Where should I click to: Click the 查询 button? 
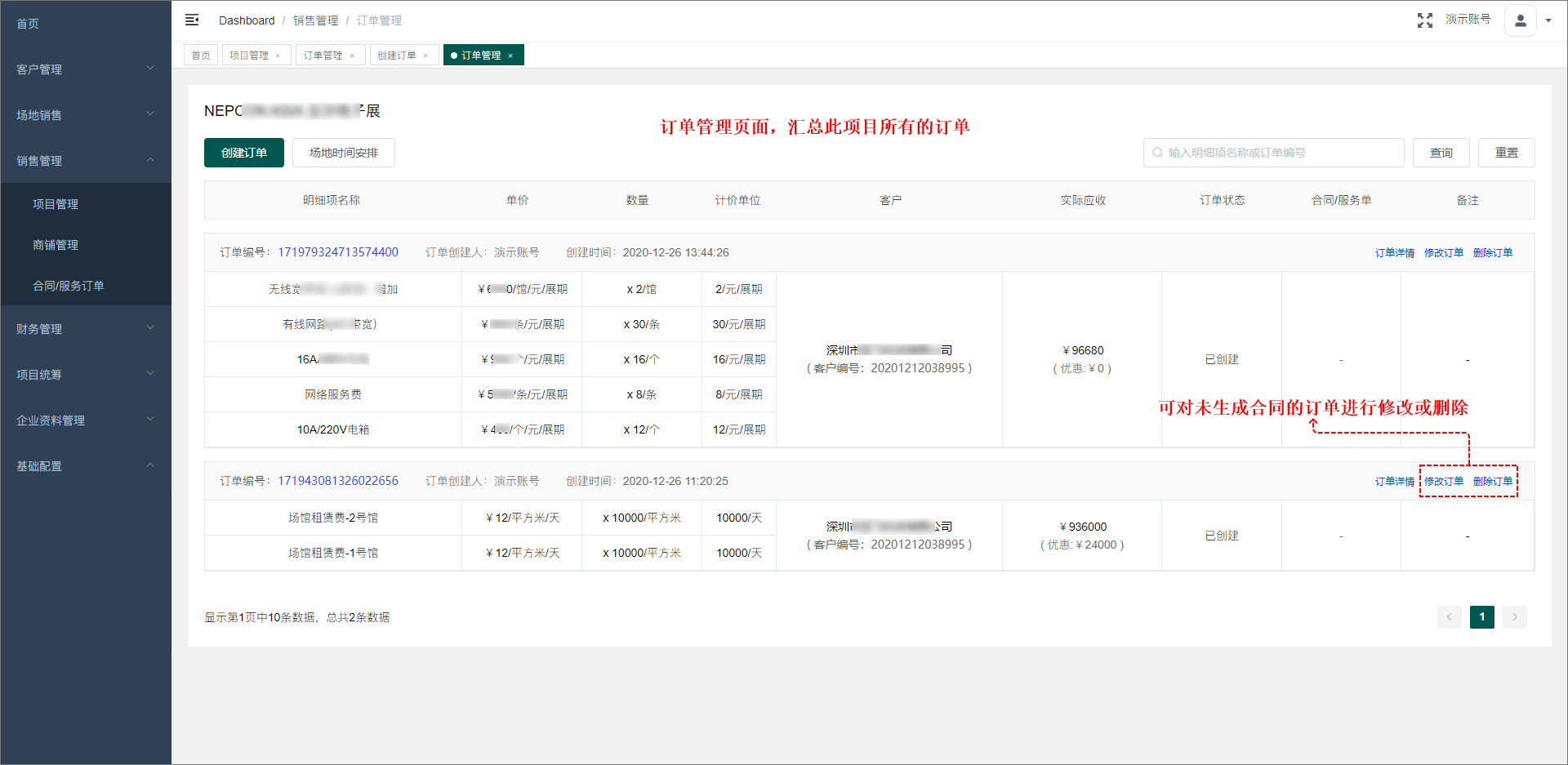pyautogui.click(x=1441, y=153)
